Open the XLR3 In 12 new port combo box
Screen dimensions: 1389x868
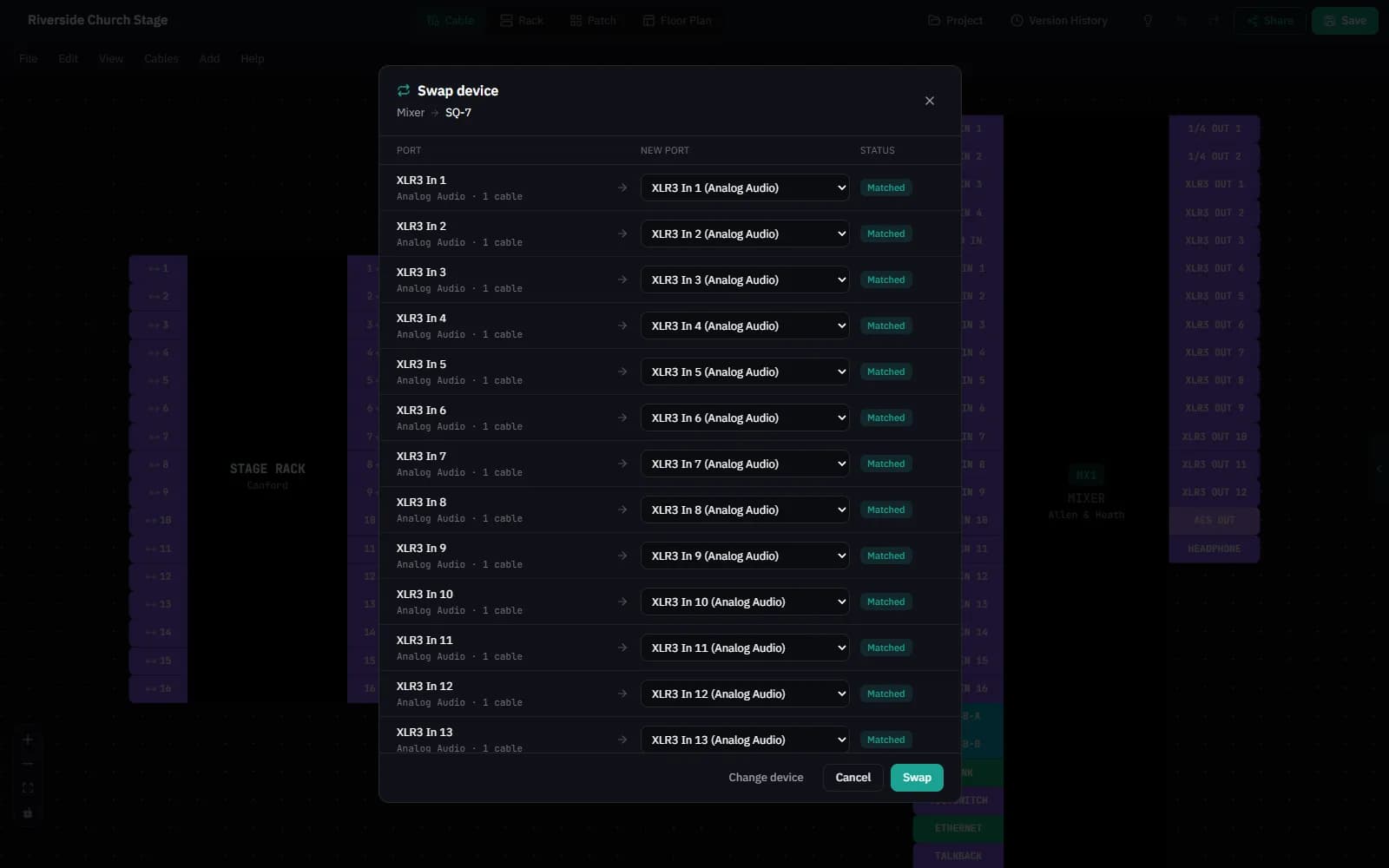pyautogui.click(x=745, y=694)
